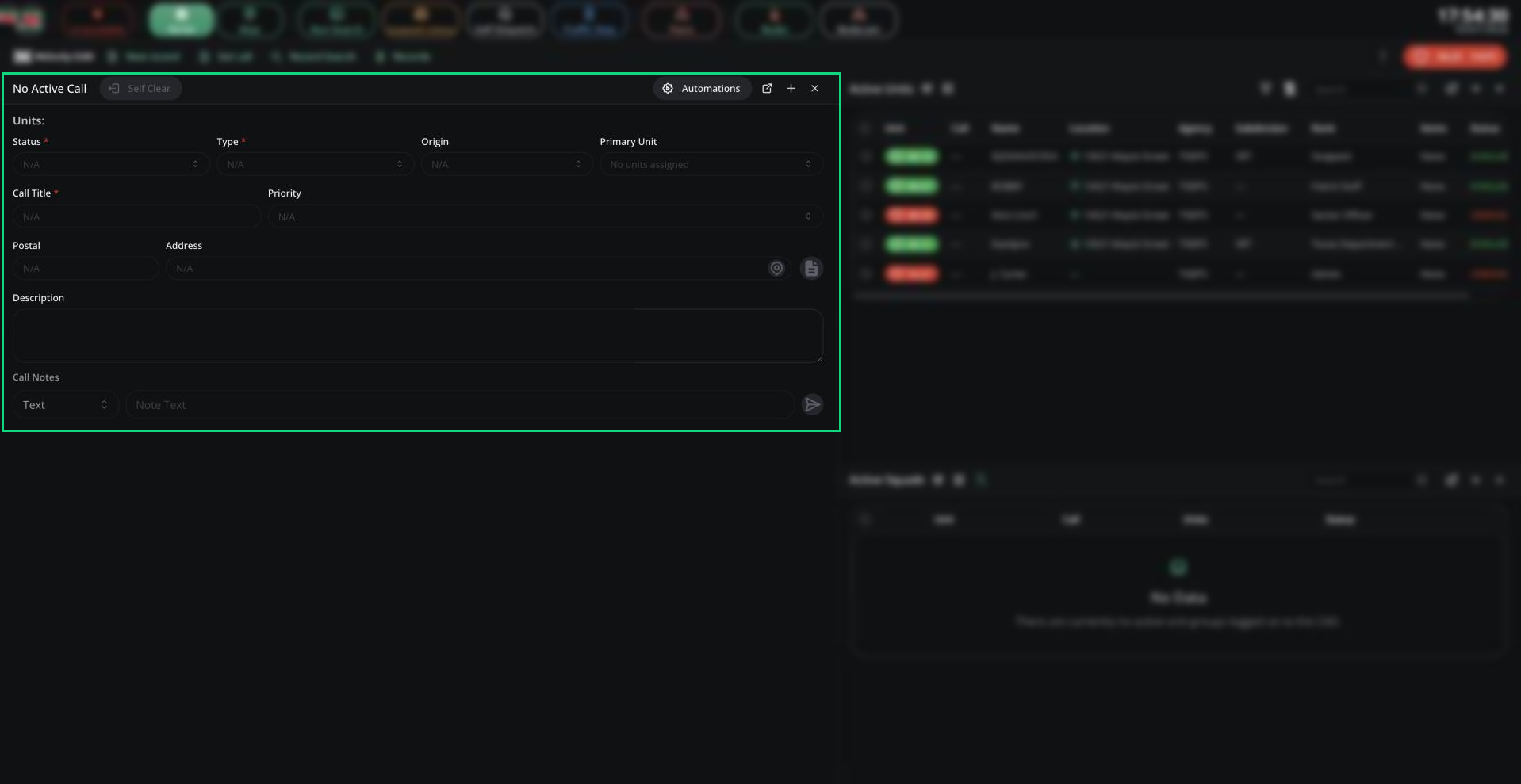Pop out the call panel in a new window
The image size is (1521, 784).
[x=767, y=89]
